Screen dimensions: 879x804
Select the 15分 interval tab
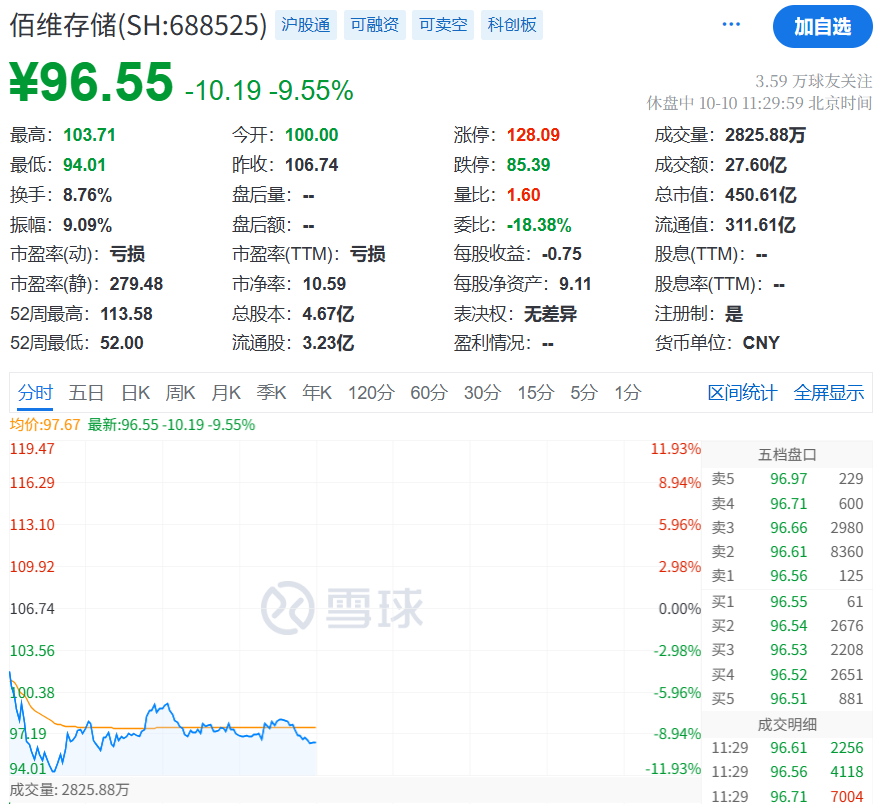(x=535, y=393)
